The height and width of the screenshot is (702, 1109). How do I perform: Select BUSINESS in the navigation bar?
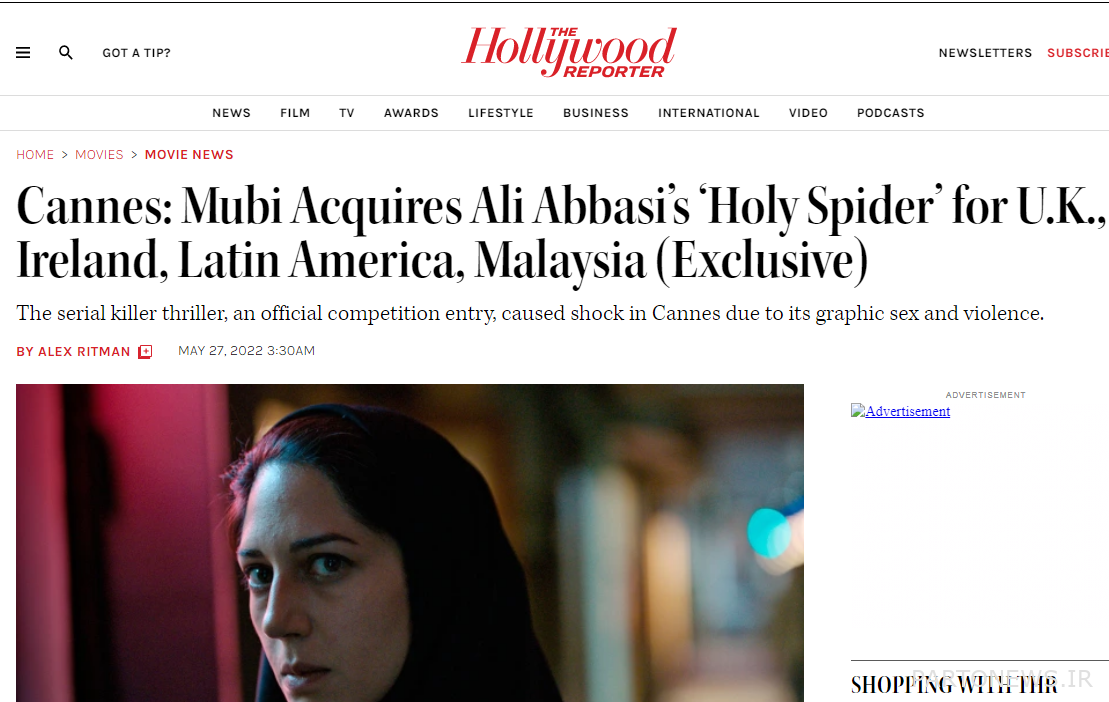point(596,113)
